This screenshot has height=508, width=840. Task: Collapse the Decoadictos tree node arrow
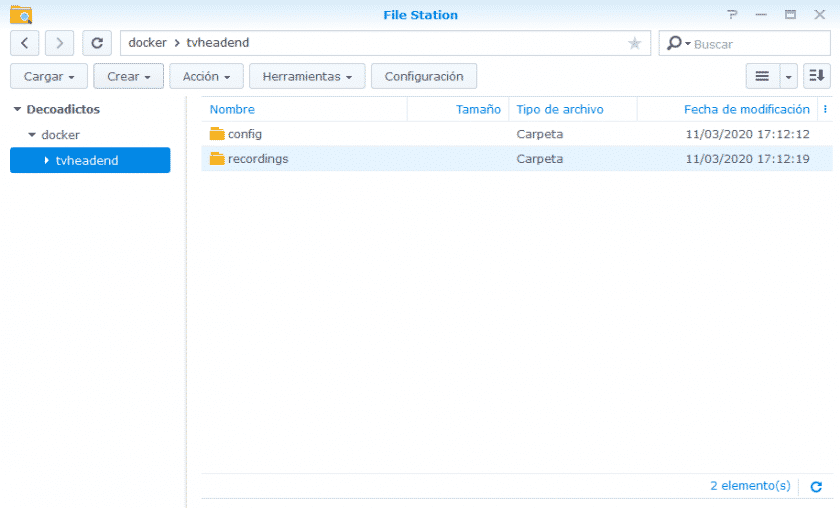(17, 109)
